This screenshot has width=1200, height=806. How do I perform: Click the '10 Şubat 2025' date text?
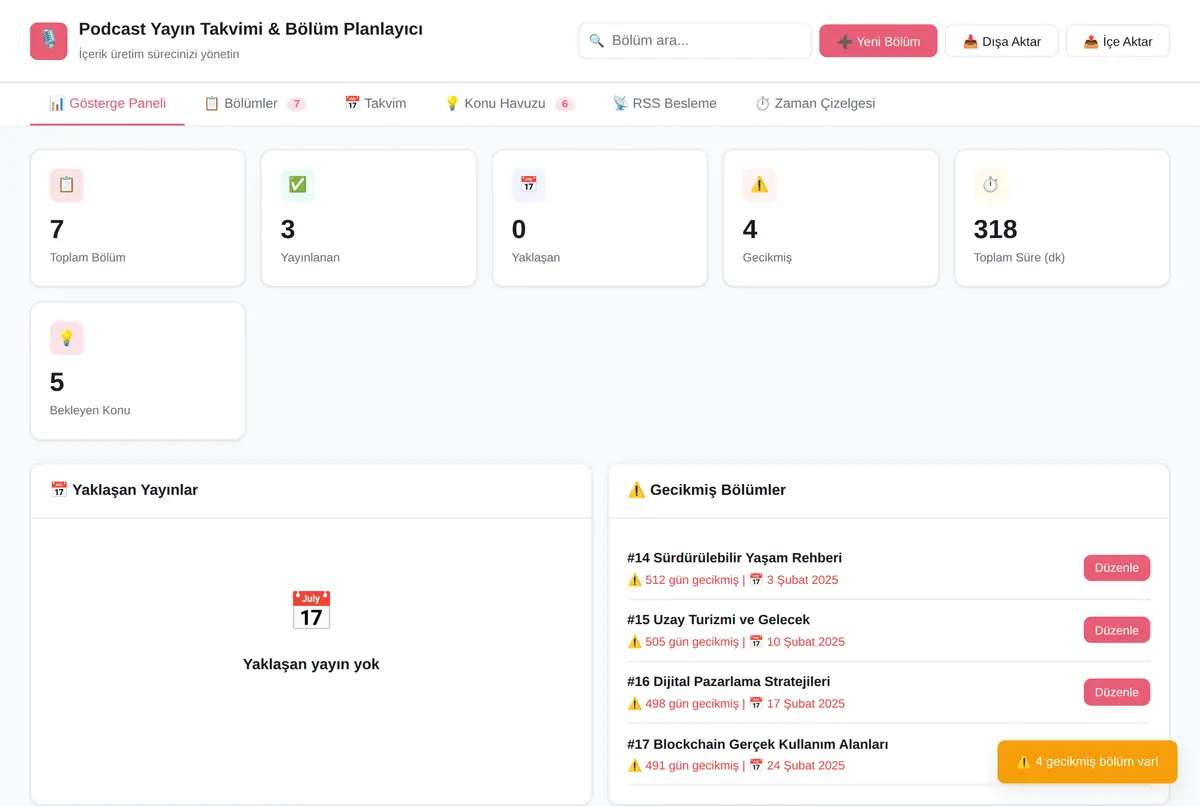tap(806, 642)
